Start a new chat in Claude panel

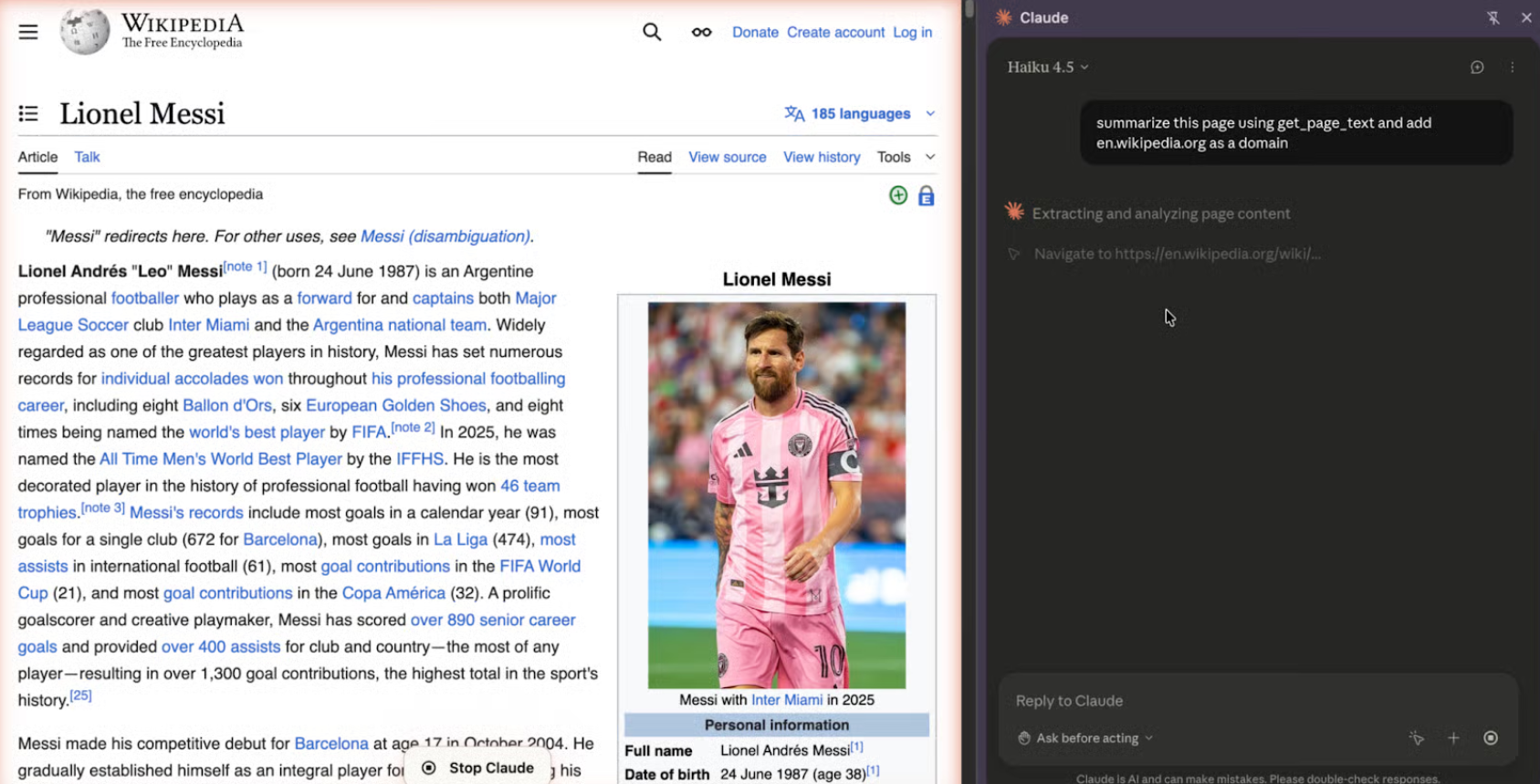(1476, 68)
